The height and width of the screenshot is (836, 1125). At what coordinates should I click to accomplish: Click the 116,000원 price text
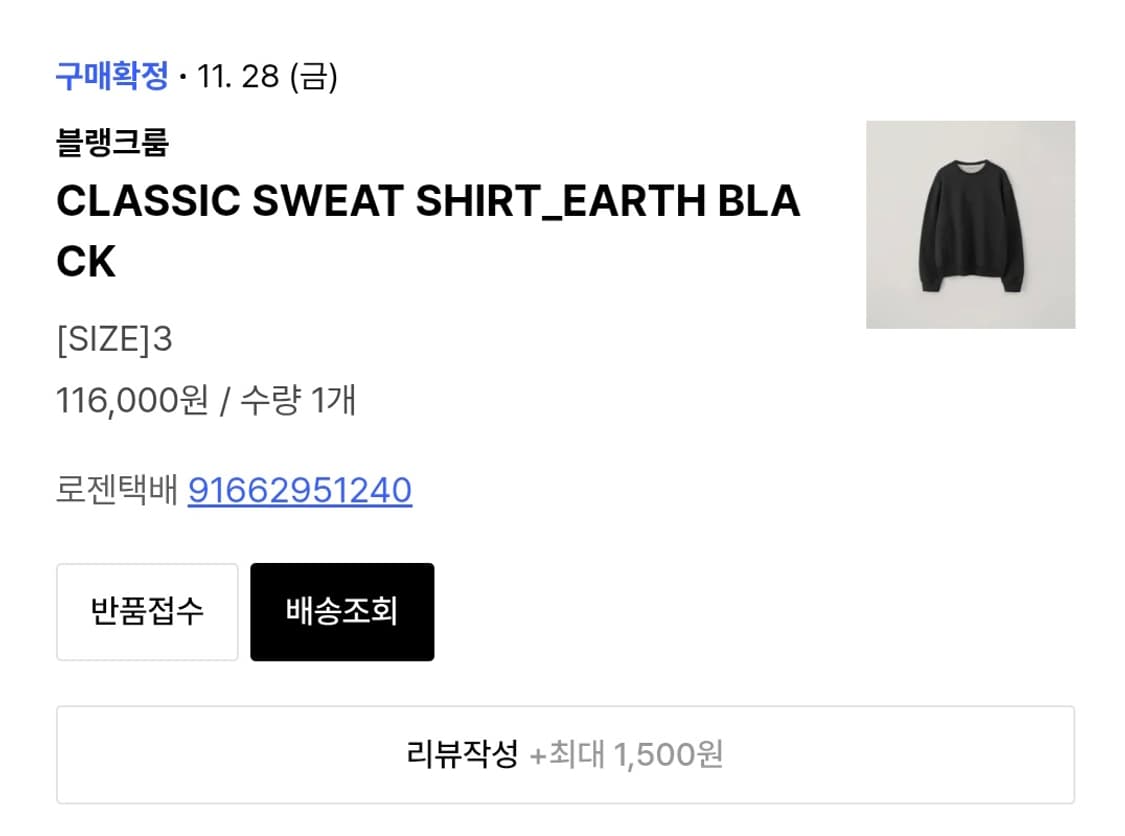point(131,402)
